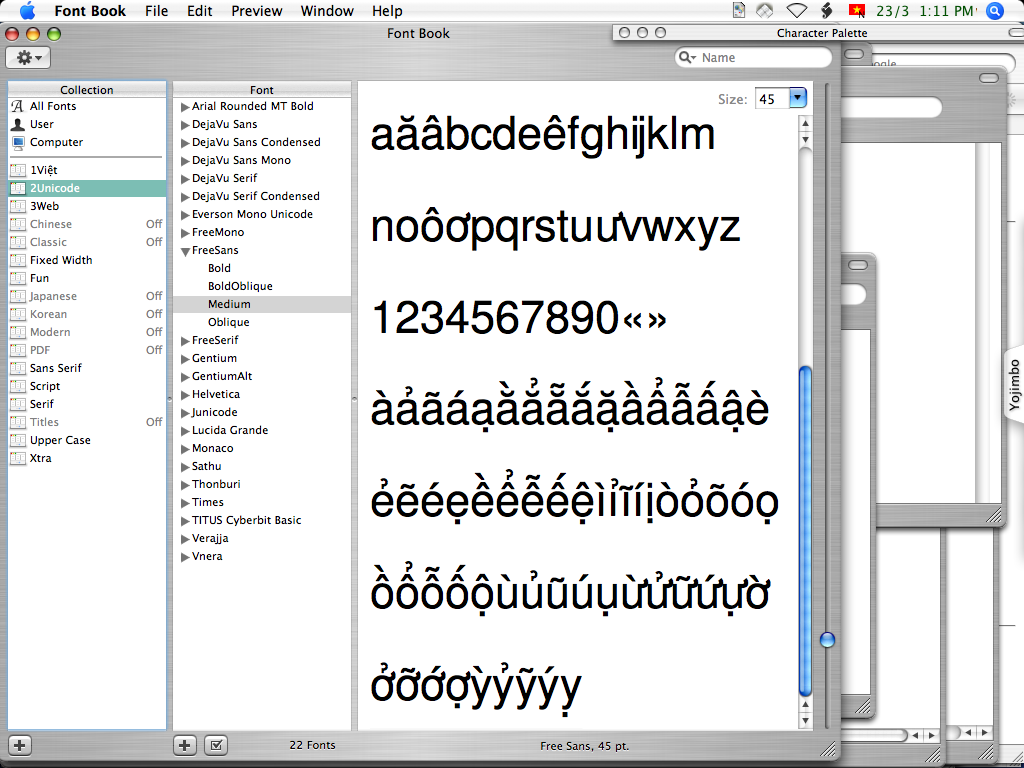
Task: Expand the Helvetica font family
Action: pos(185,395)
